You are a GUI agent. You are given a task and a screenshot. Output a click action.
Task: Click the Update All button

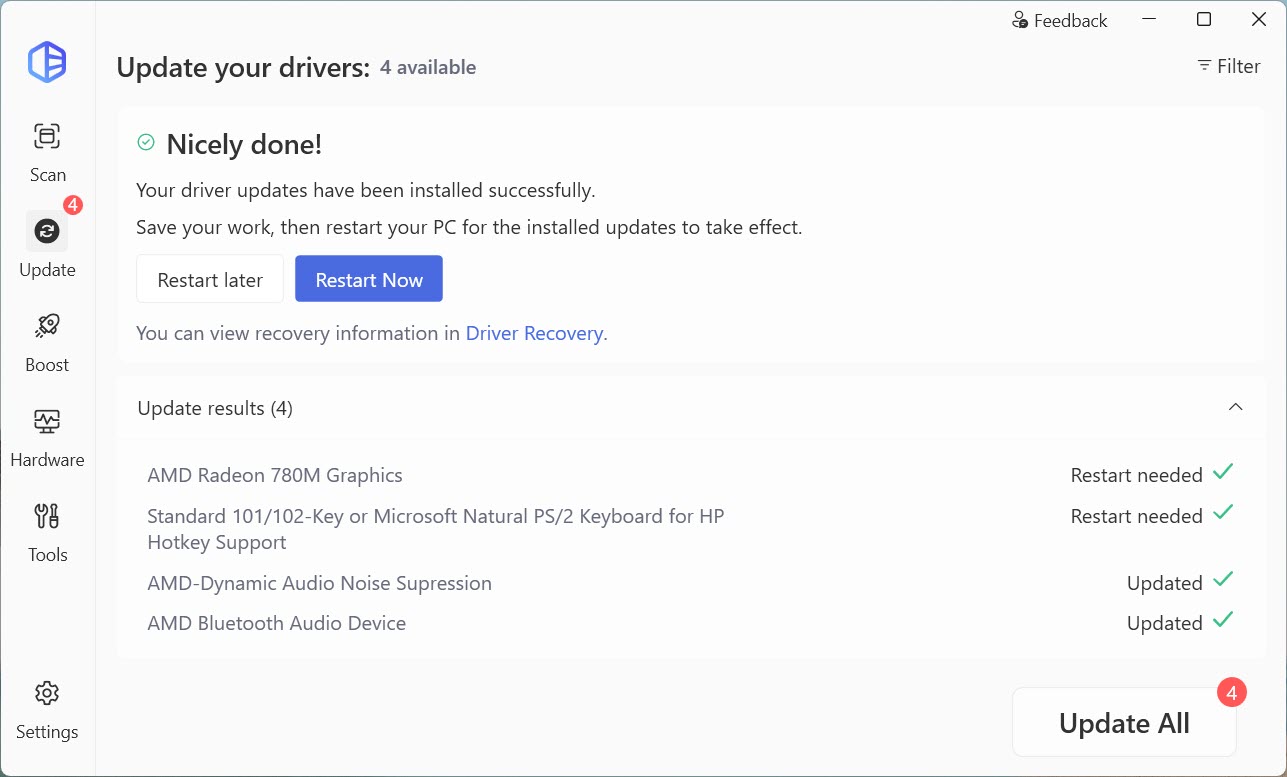(1124, 723)
